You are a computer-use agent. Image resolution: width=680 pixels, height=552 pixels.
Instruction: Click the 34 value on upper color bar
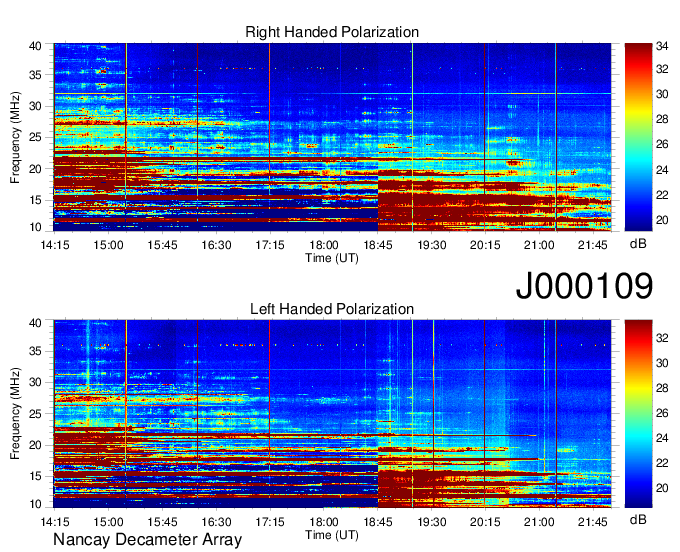pos(662,46)
